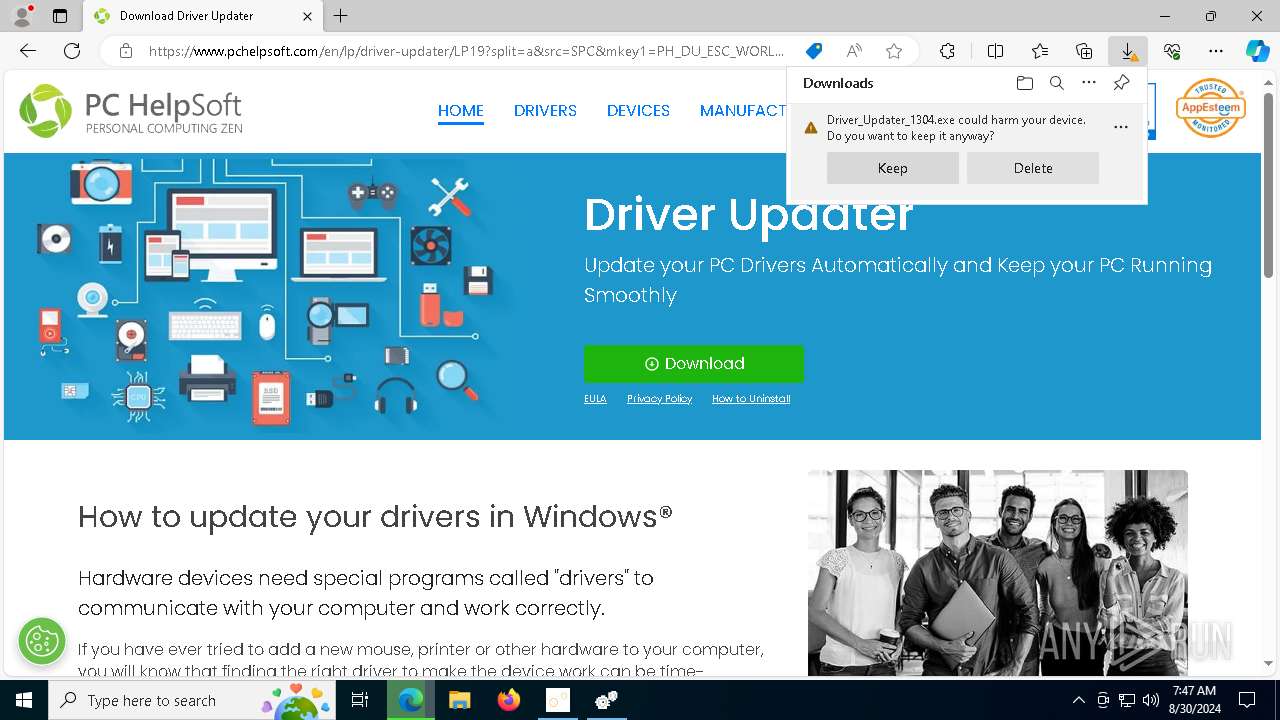The width and height of the screenshot is (1280, 720).
Task: Open the browser profile icon
Action: tap(21, 16)
